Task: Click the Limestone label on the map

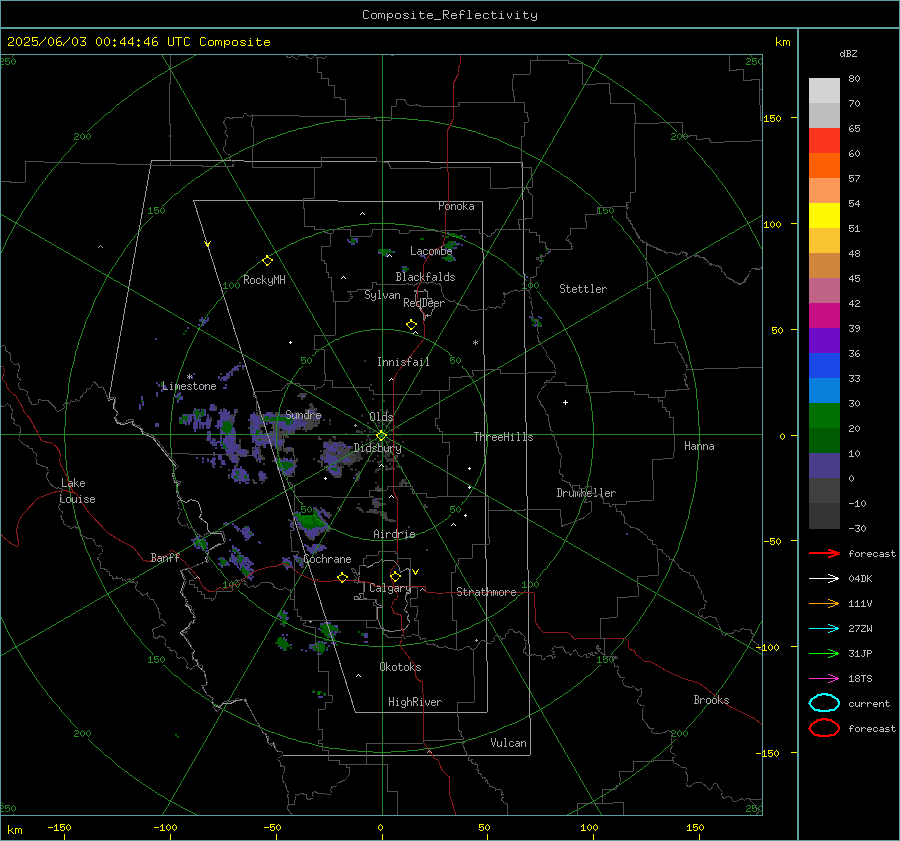Action: (189, 386)
